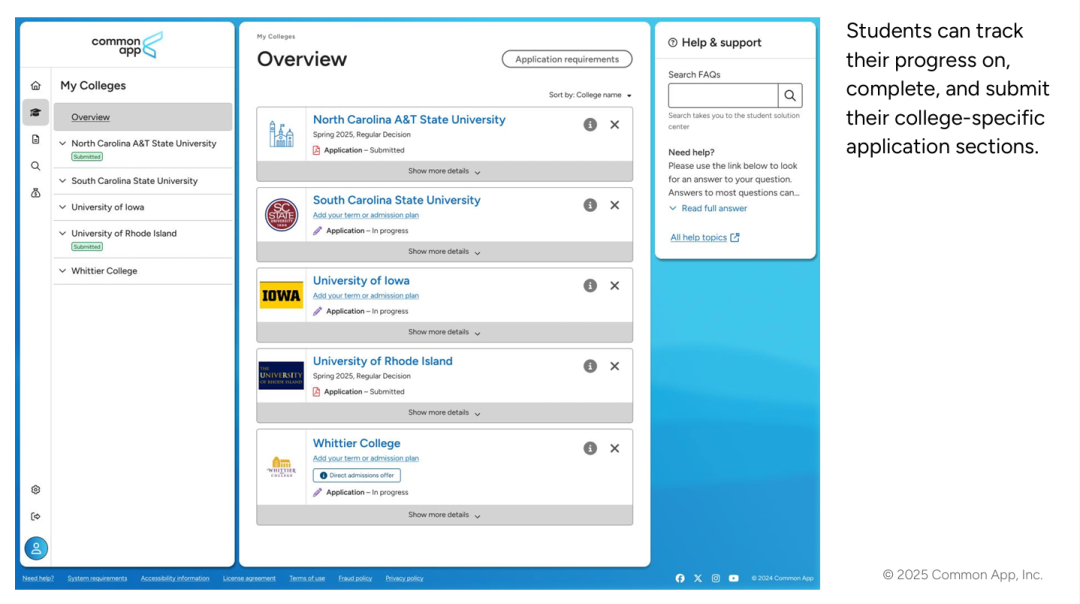Add term or admission plan for Whittier College
This screenshot has width=1080, height=604.
(366, 458)
